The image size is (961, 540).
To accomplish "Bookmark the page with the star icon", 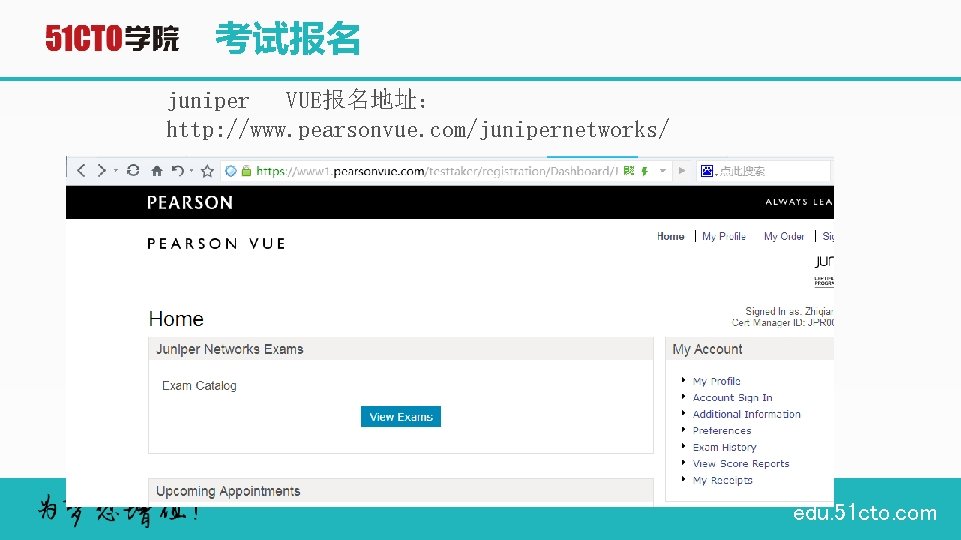I will click(207, 171).
